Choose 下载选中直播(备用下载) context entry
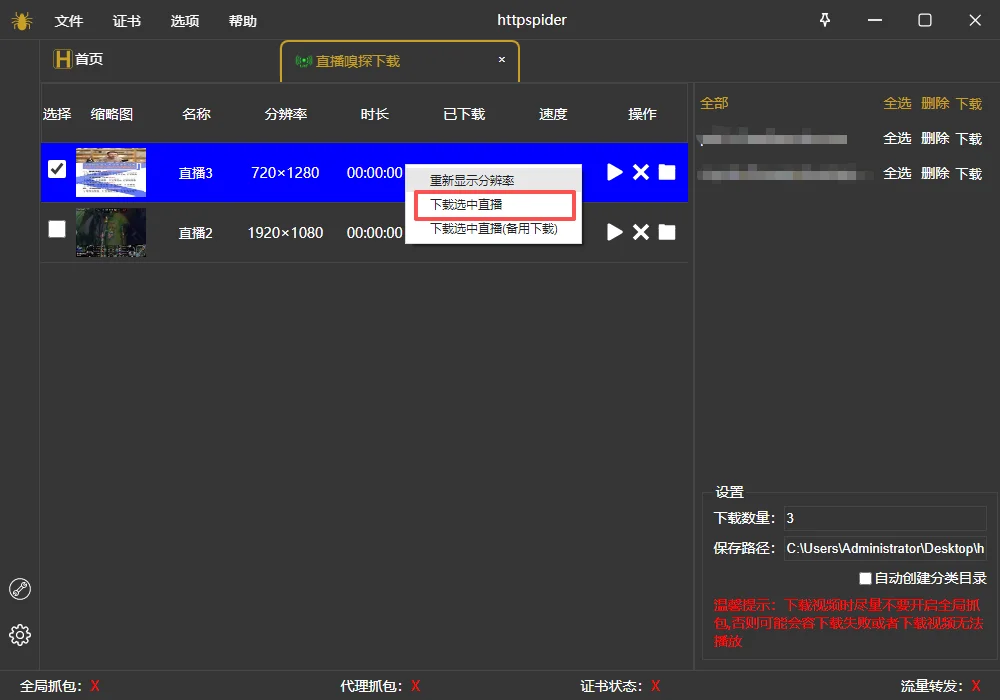 [x=494, y=228]
